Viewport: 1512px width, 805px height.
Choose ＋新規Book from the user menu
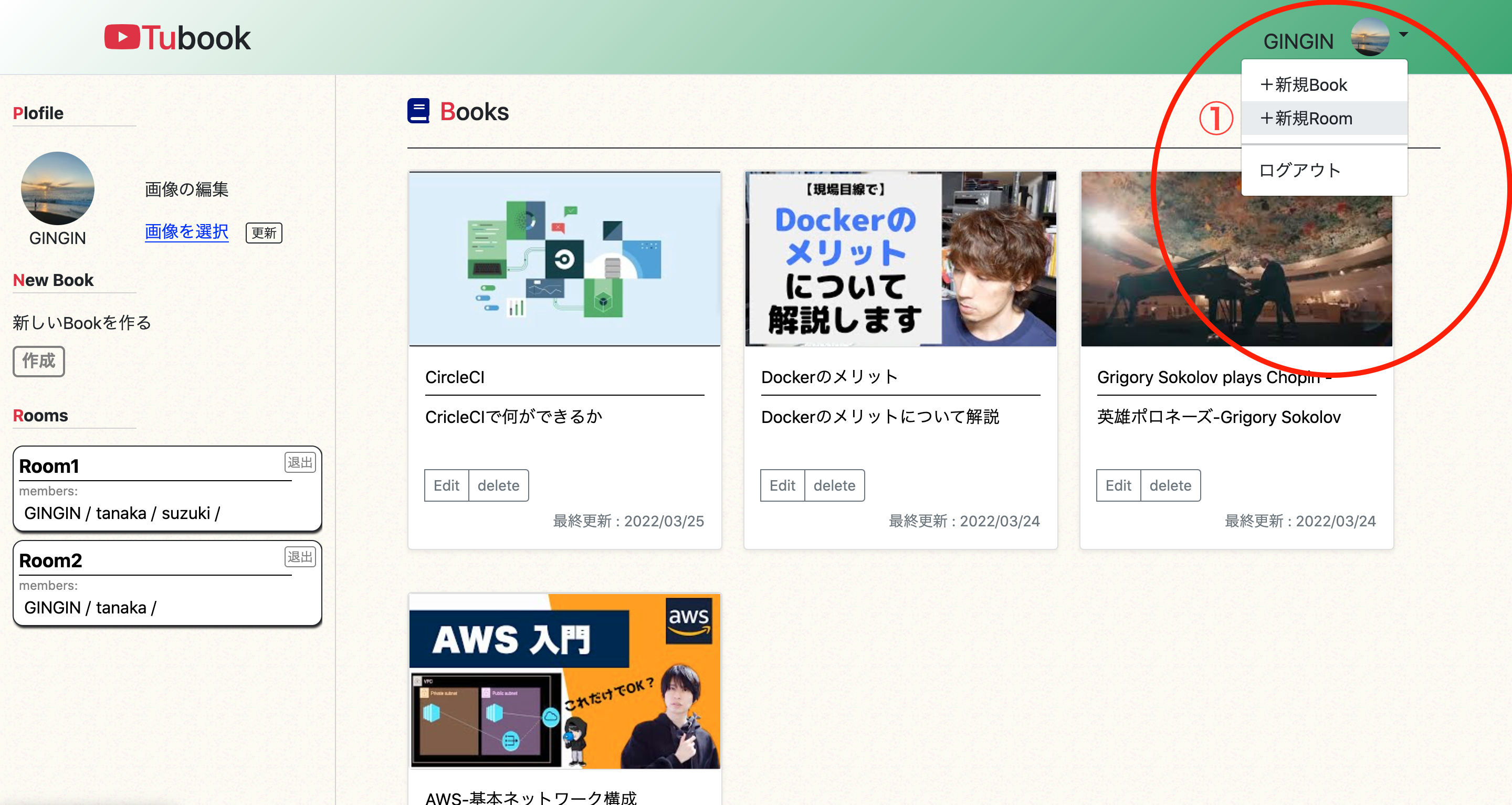point(1324,85)
